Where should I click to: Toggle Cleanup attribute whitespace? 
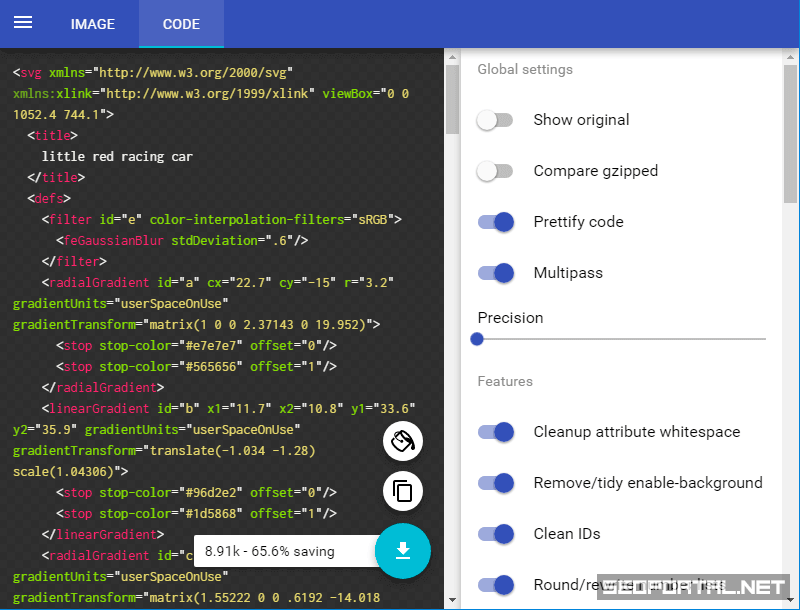[x=496, y=432]
